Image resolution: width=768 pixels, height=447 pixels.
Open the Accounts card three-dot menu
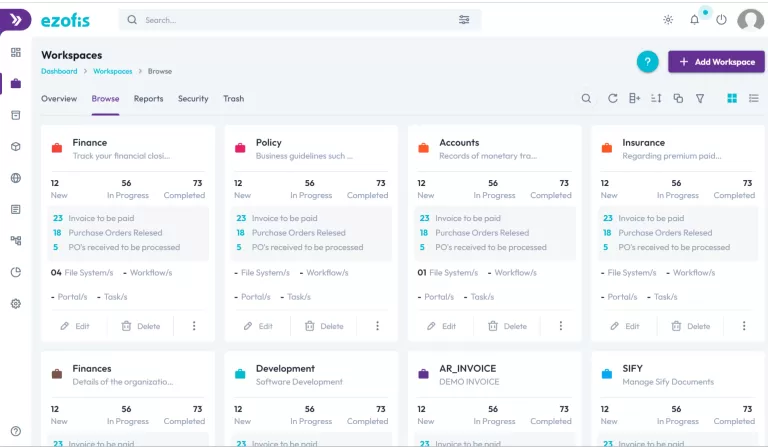pos(561,326)
